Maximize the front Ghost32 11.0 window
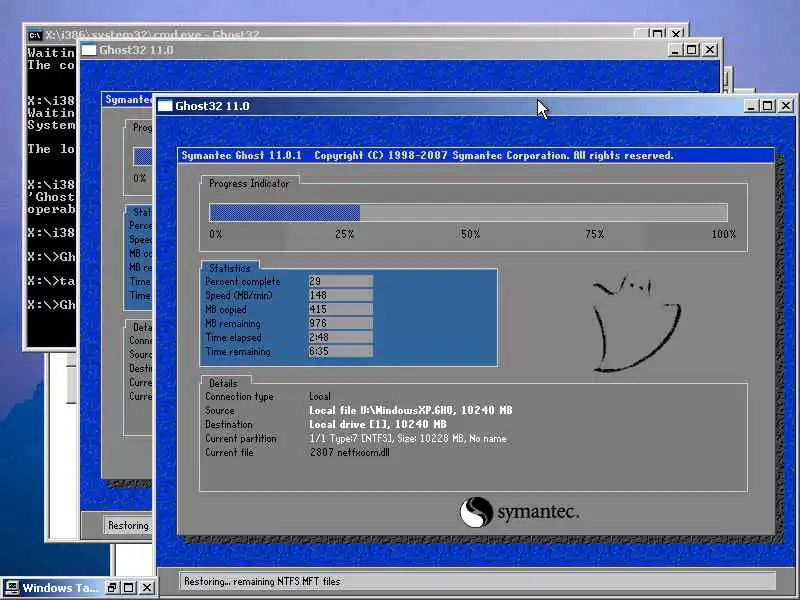The width and height of the screenshot is (800, 600). (x=767, y=106)
